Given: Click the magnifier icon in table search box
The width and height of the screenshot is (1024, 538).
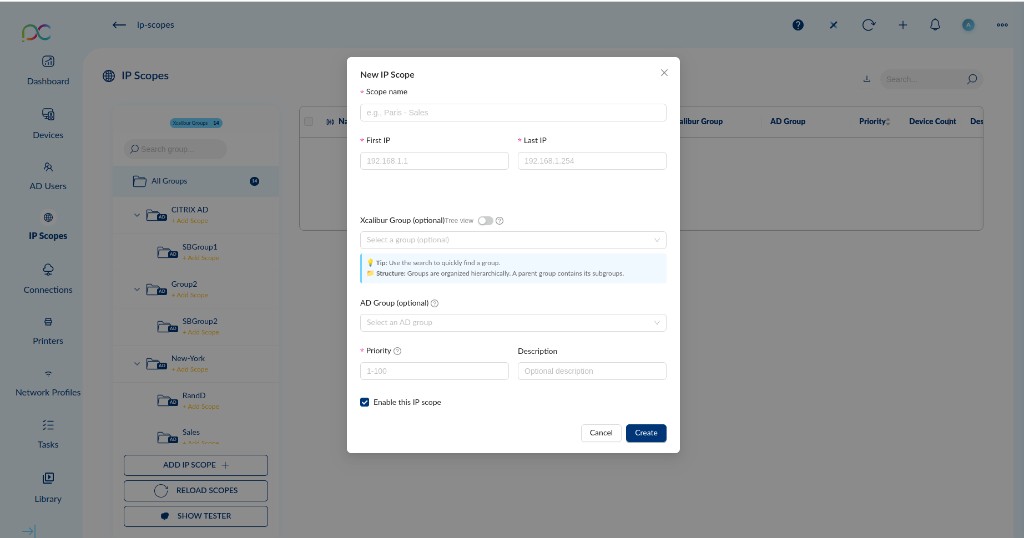Looking at the screenshot, I should coord(972,79).
